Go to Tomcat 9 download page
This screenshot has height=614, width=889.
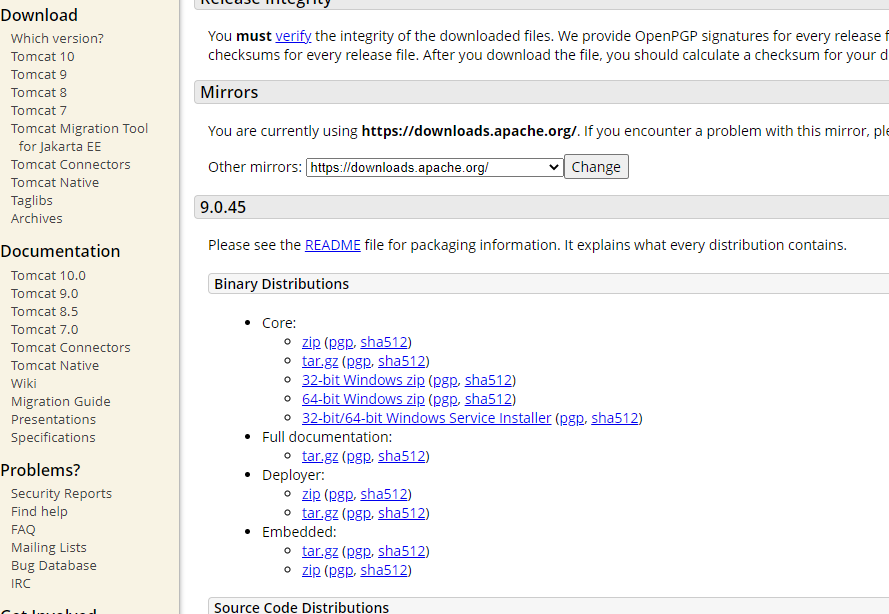tap(39, 75)
